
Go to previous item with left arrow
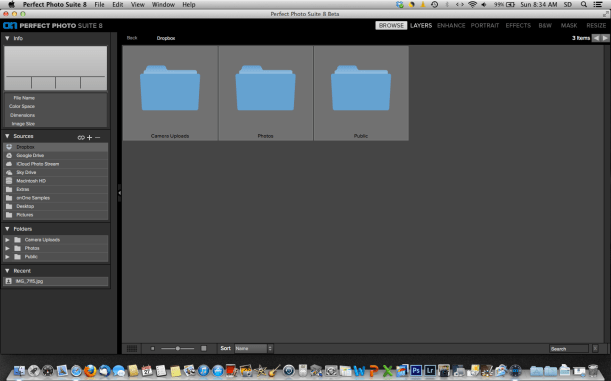click(x=596, y=38)
